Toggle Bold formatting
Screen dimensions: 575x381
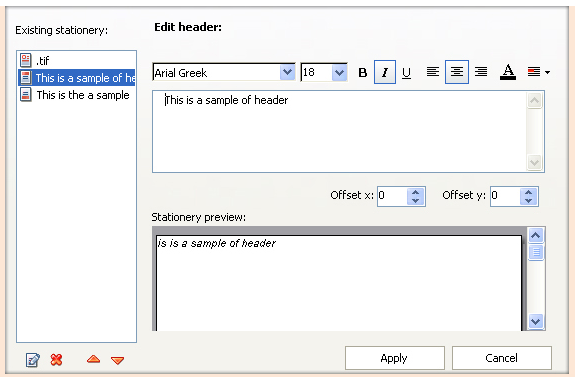click(362, 72)
